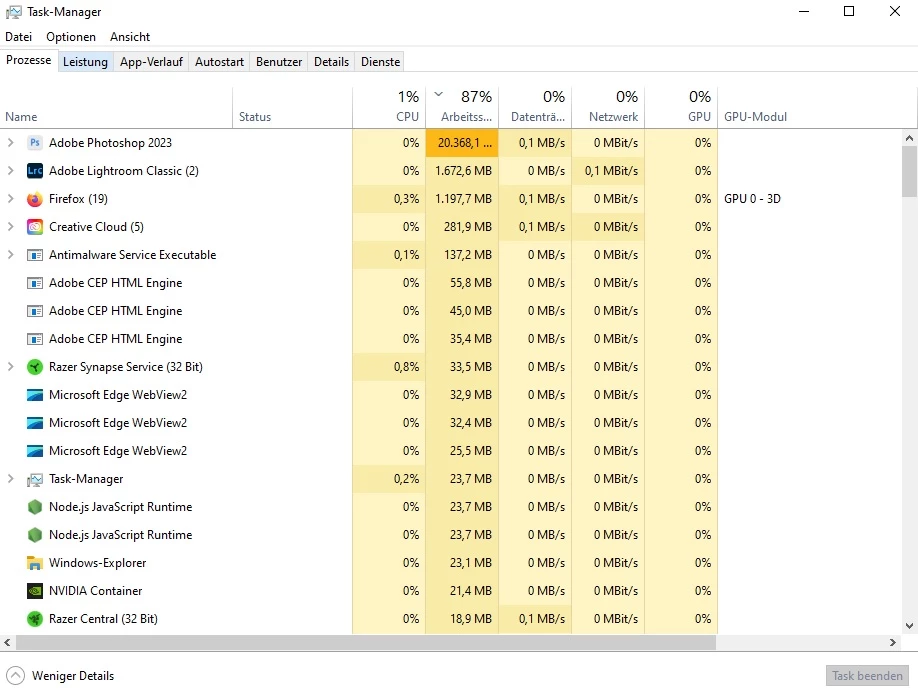Click the NVIDIA Container icon
Viewport: 918px width, 700px height.
tap(35, 591)
